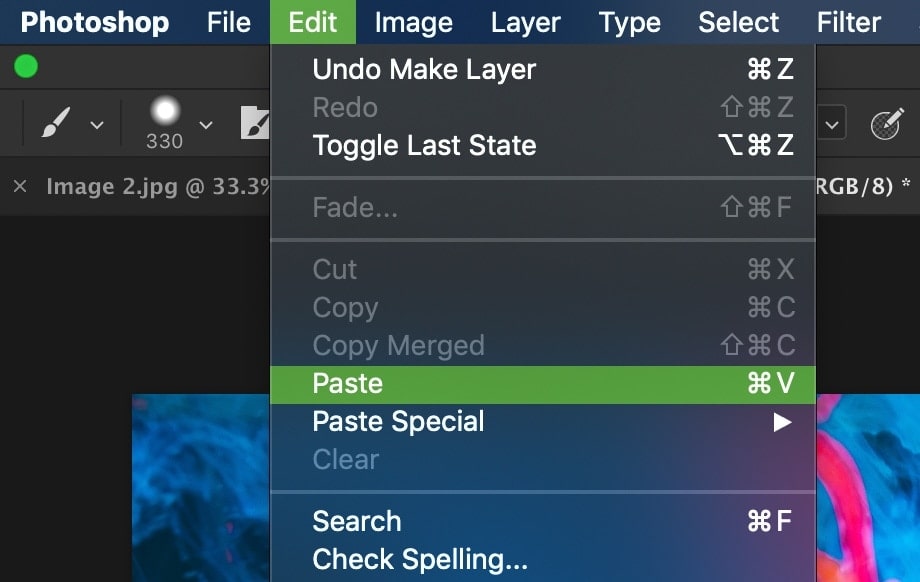
Task: Choose Paste from the Edit menu
Action: point(543,384)
